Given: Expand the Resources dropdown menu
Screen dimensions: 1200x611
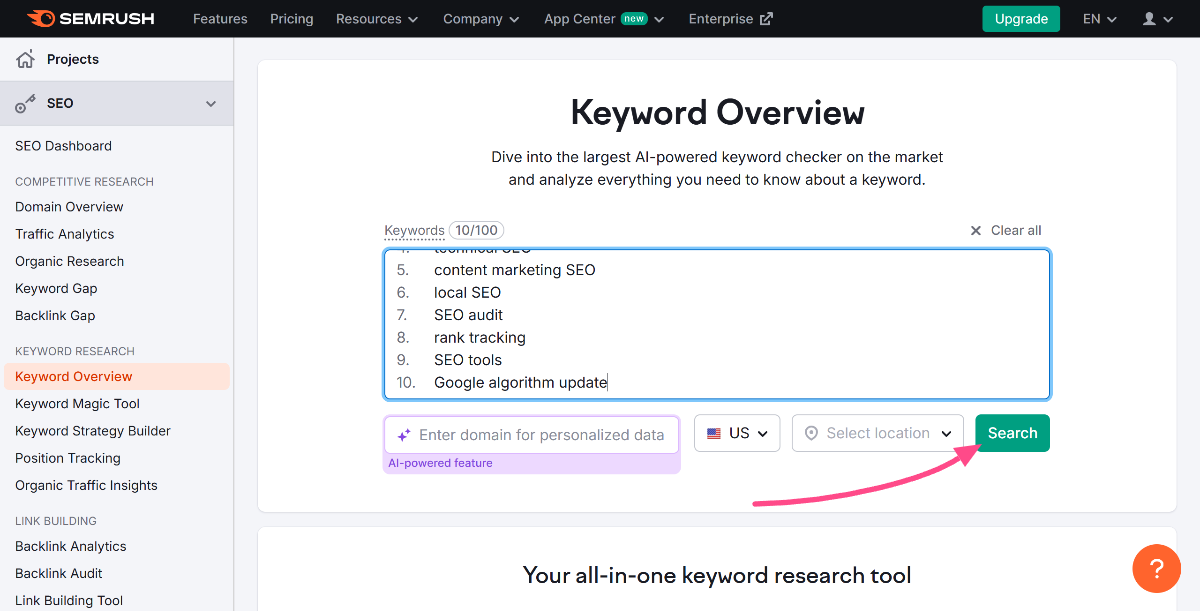Looking at the screenshot, I should (x=377, y=19).
